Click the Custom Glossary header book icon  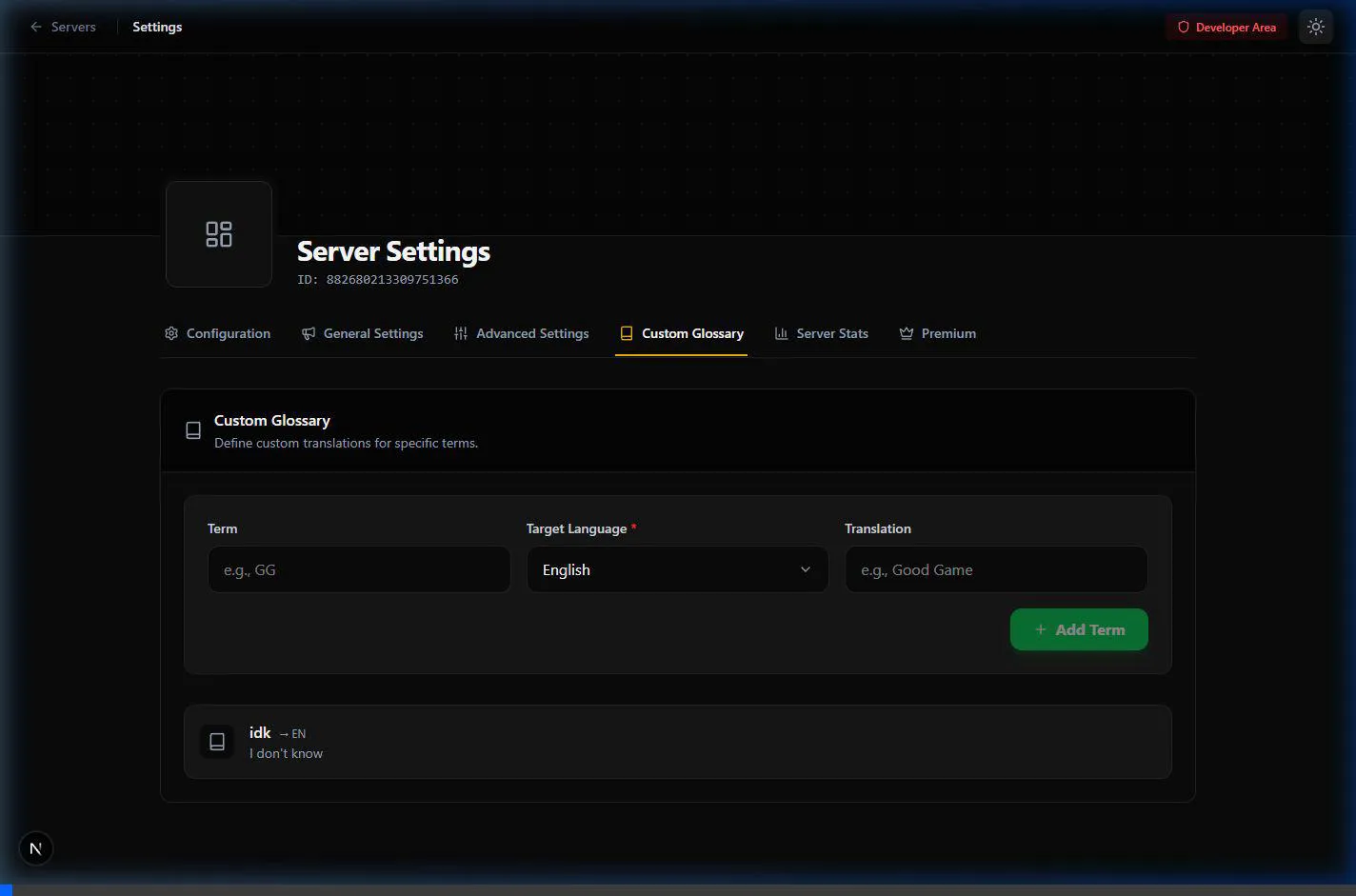click(193, 430)
